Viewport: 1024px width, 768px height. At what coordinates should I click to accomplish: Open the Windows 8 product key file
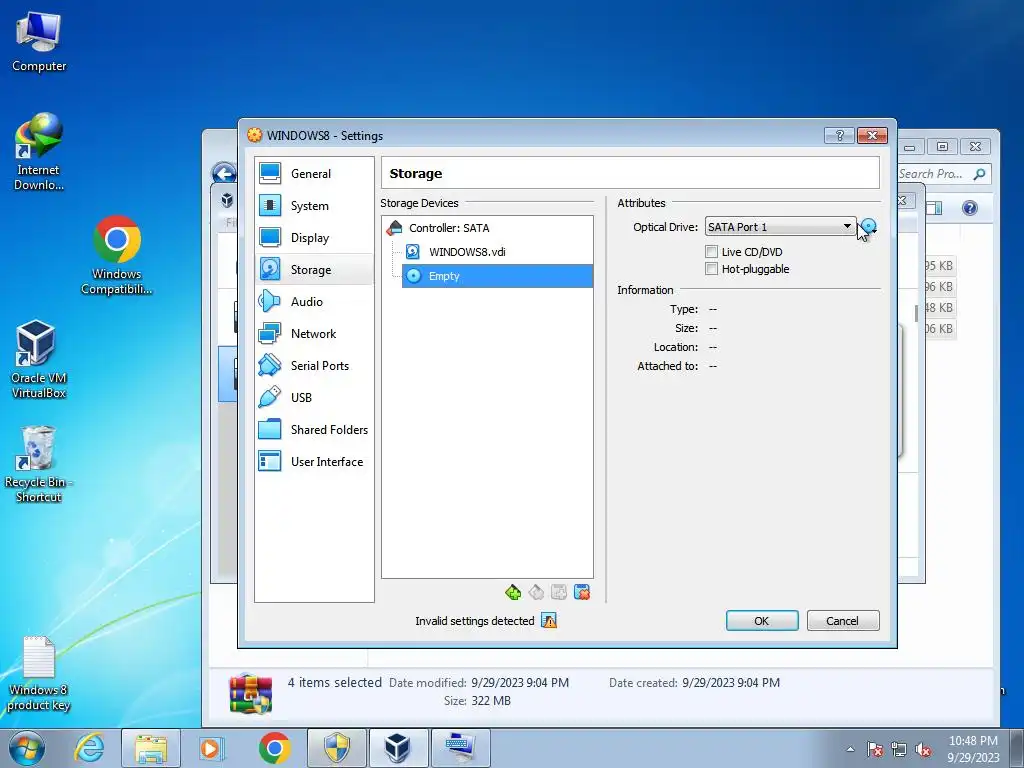[x=39, y=673]
